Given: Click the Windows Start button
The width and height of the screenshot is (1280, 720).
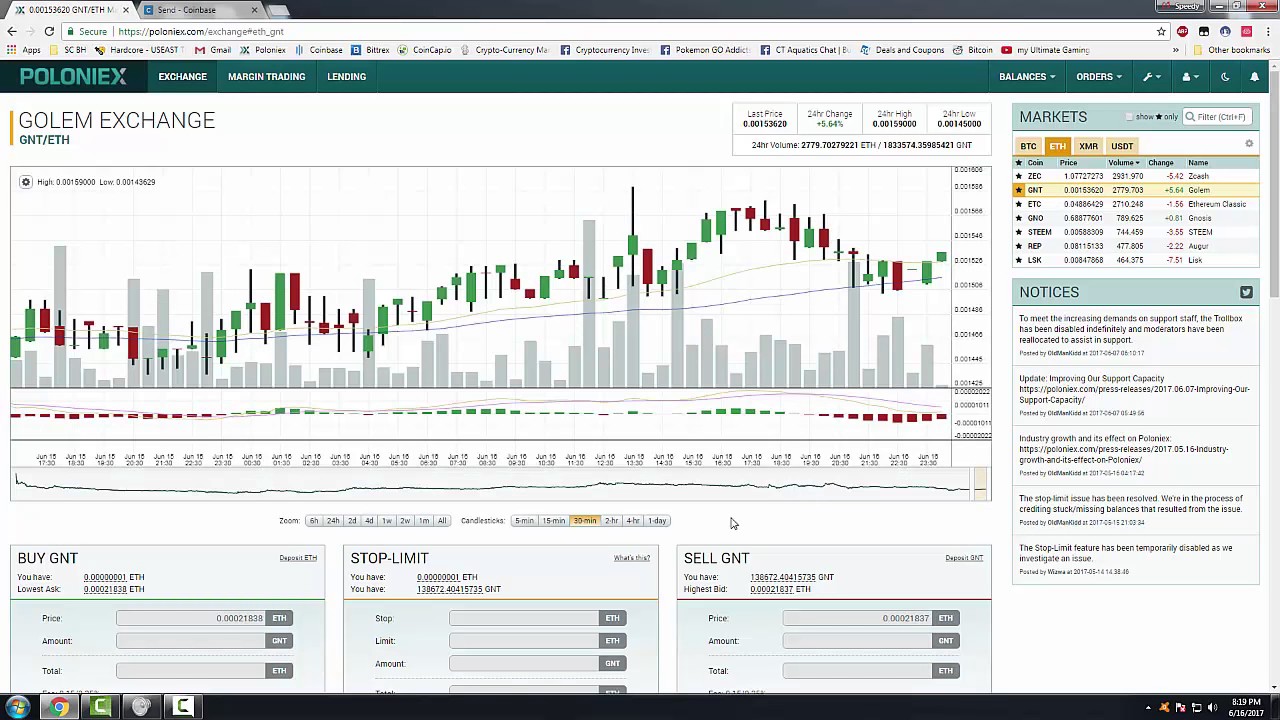Looking at the screenshot, I should tap(18, 707).
